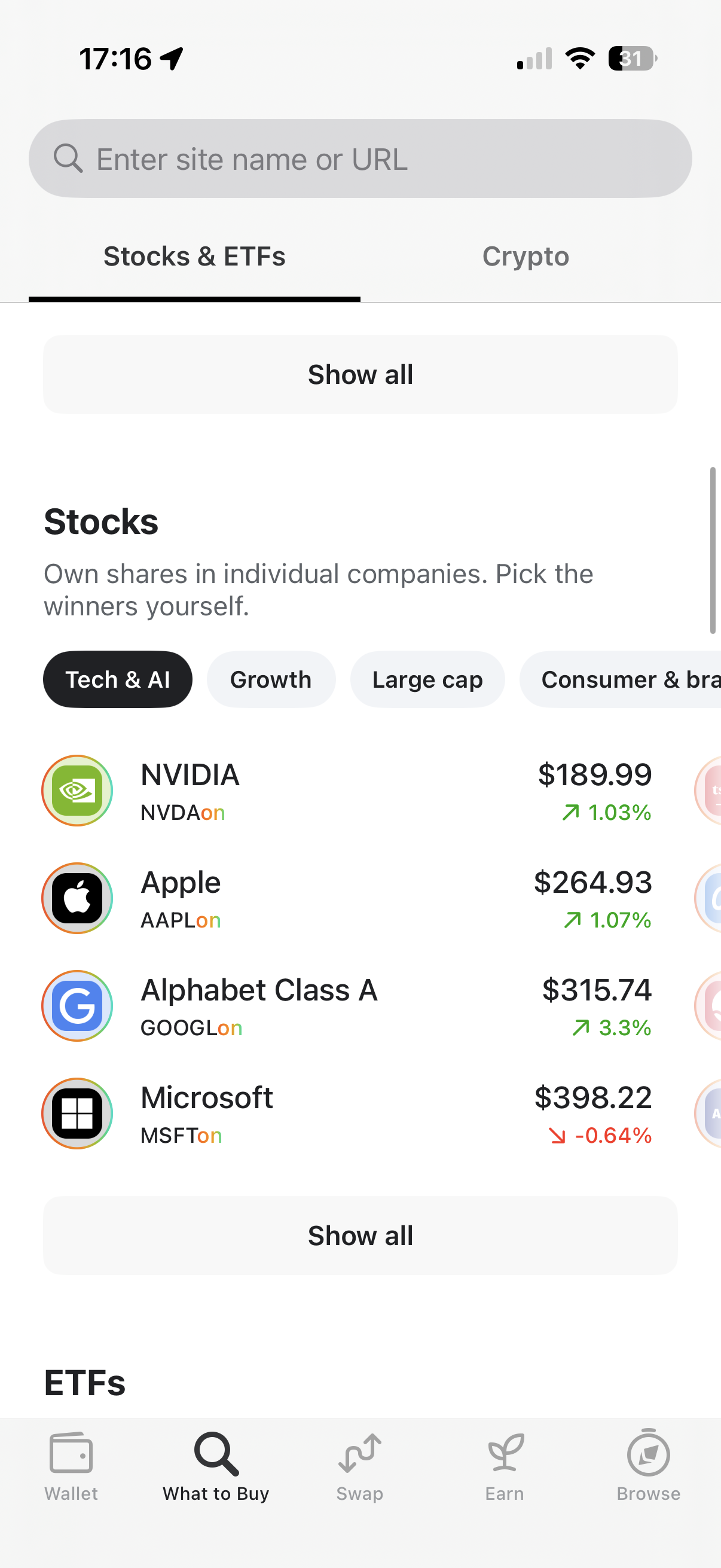The width and height of the screenshot is (721, 1568).
Task: Tap the Microsoft stock logo
Action: tap(77, 1114)
